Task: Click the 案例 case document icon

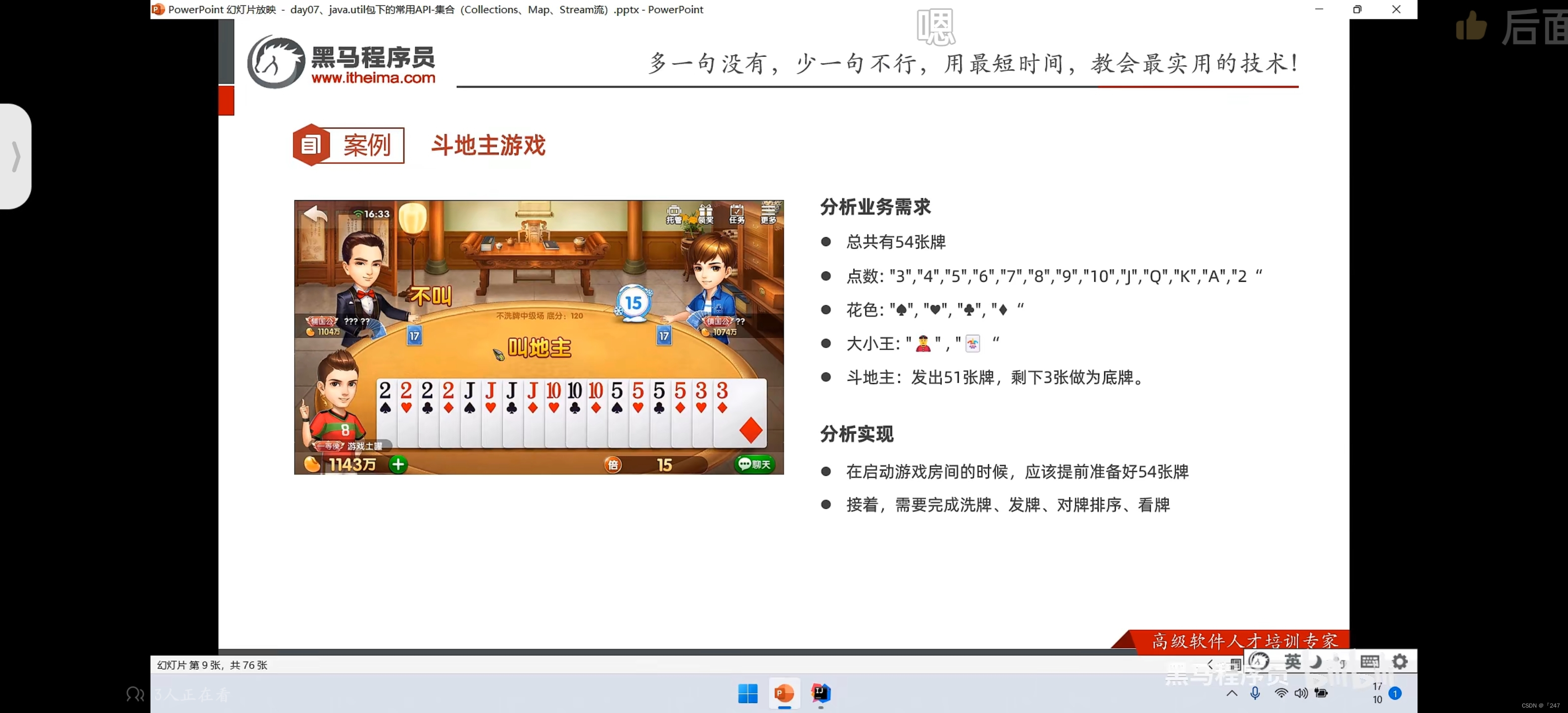Action: coord(311,145)
